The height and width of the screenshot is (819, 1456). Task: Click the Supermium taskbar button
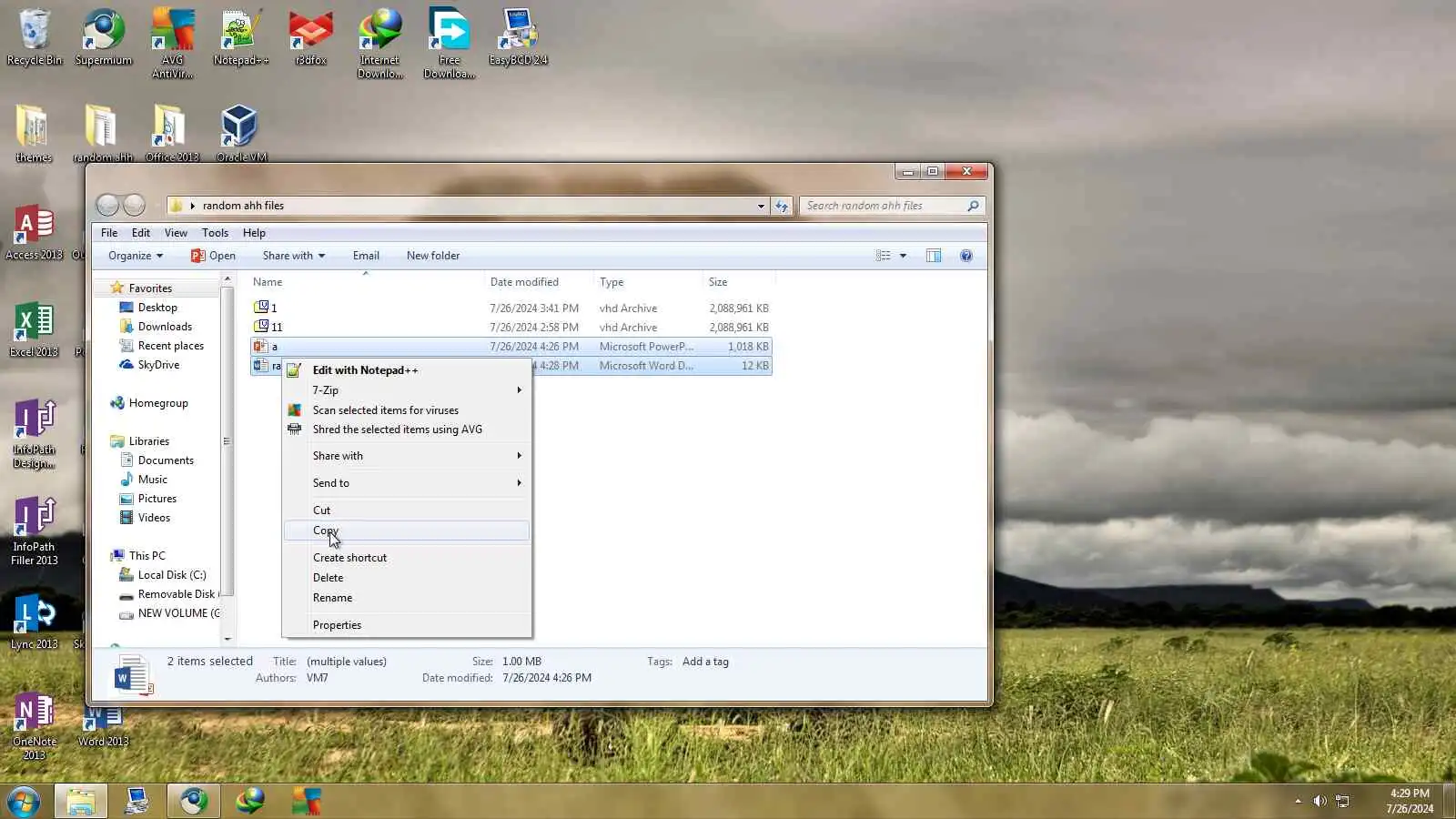[x=193, y=801]
